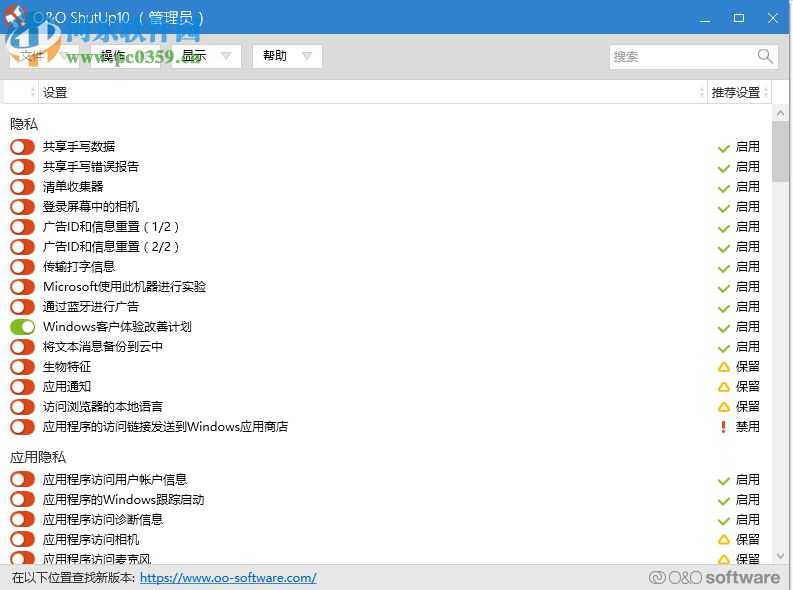Select the 隐私 section heading

tap(24, 124)
